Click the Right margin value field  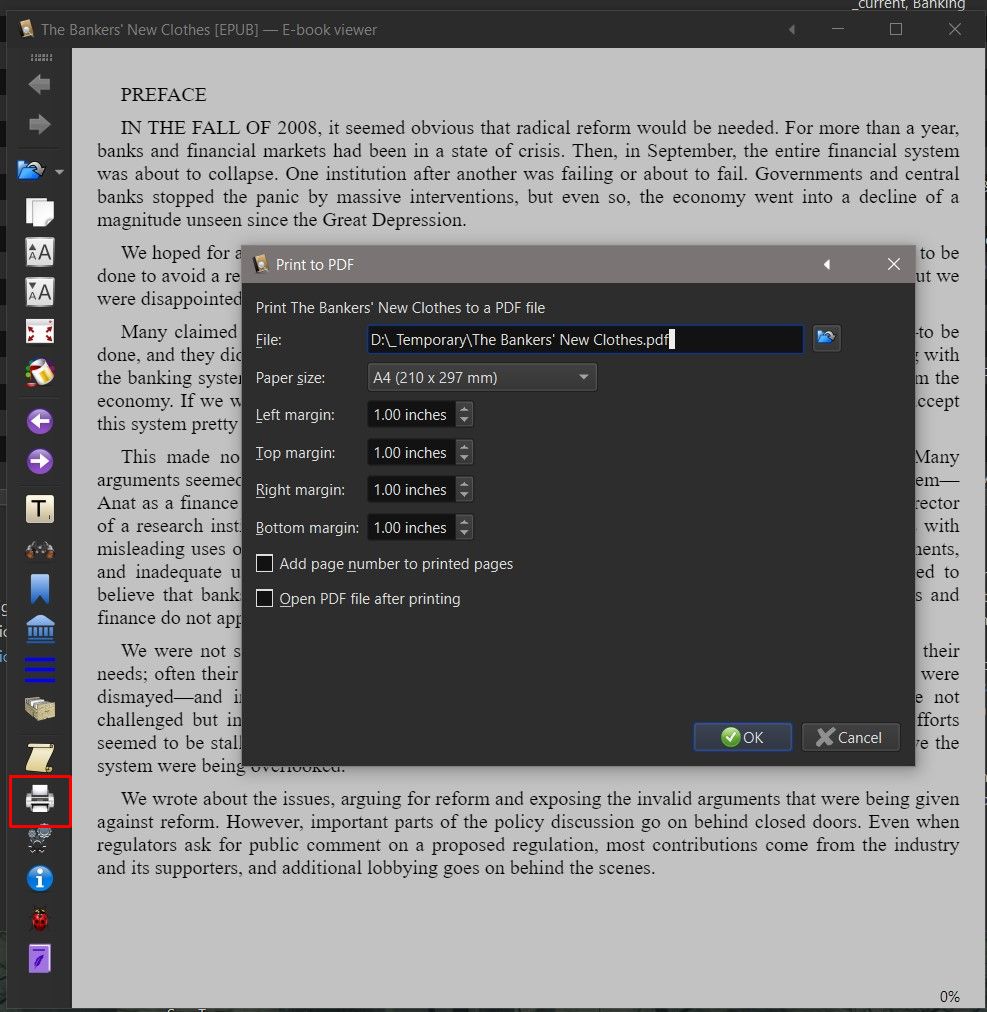pyautogui.click(x=412, y=489)
